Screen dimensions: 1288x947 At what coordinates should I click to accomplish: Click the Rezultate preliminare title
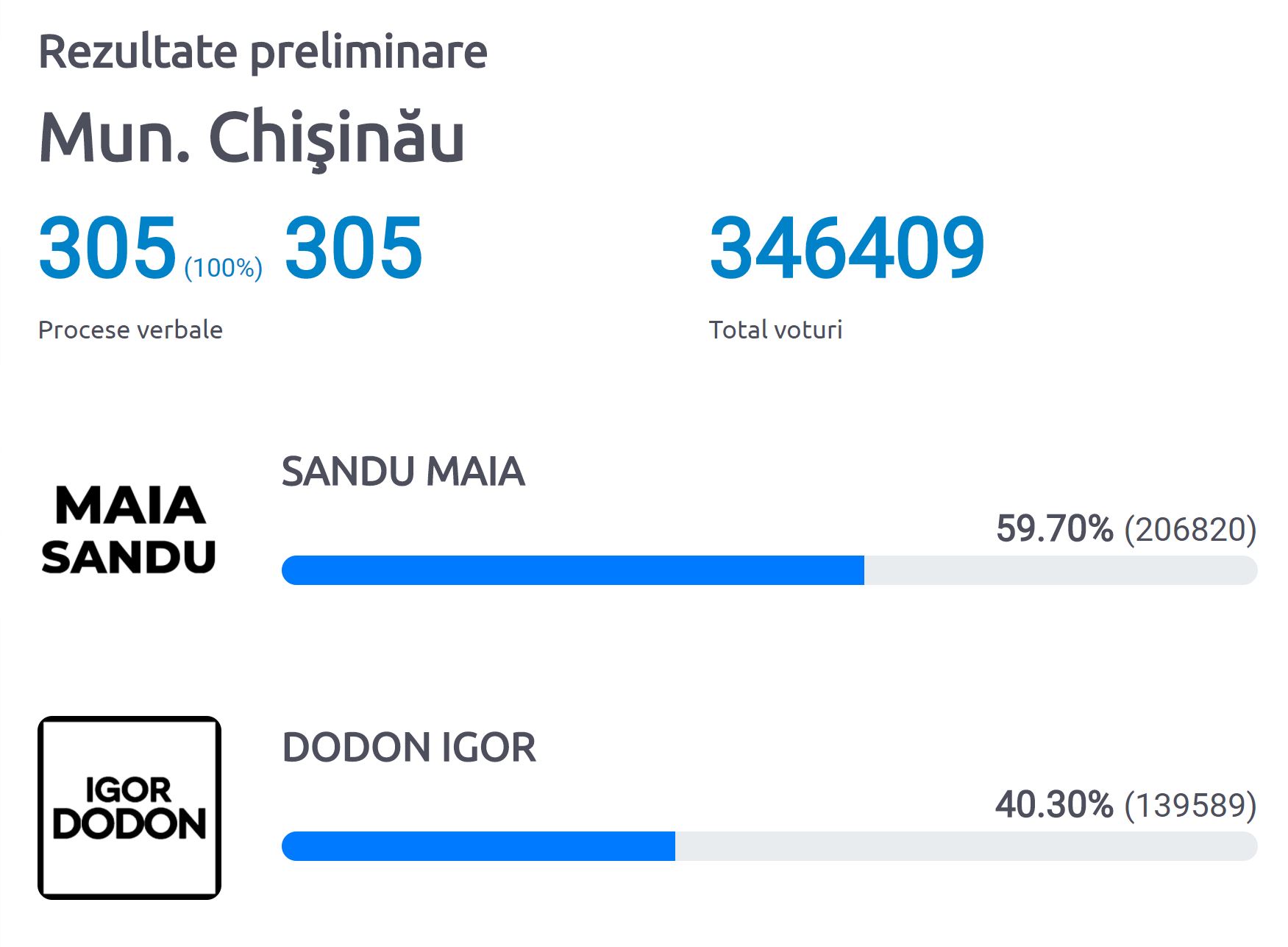tap(263, 53)
